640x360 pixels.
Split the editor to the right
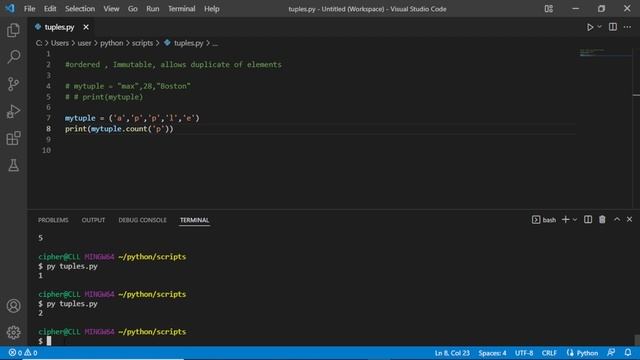(x=613, y=27)
